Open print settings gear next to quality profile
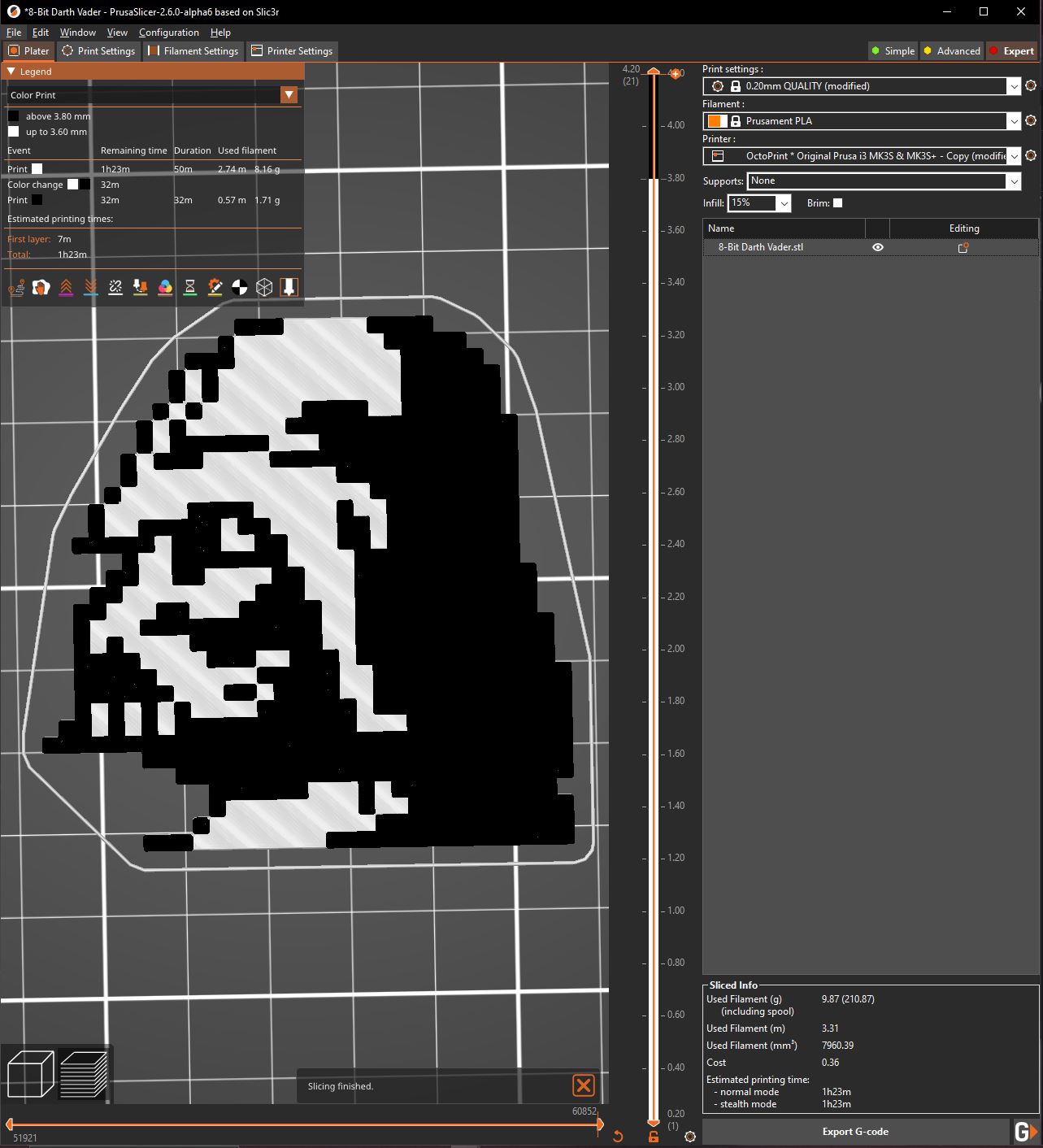1043x1148 pixels. (x=1032, y=86)
